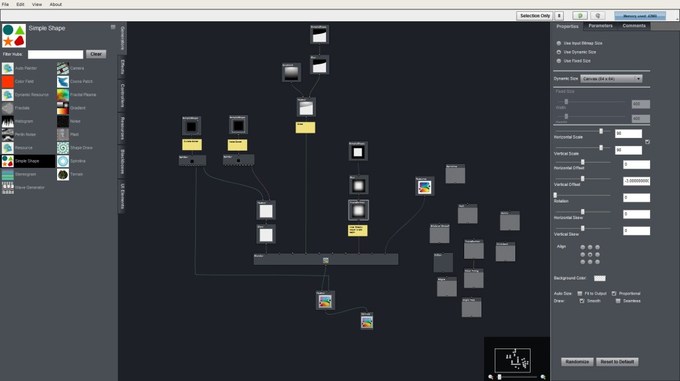
Task: Open the Parameters tab
Action: point(600,26)
